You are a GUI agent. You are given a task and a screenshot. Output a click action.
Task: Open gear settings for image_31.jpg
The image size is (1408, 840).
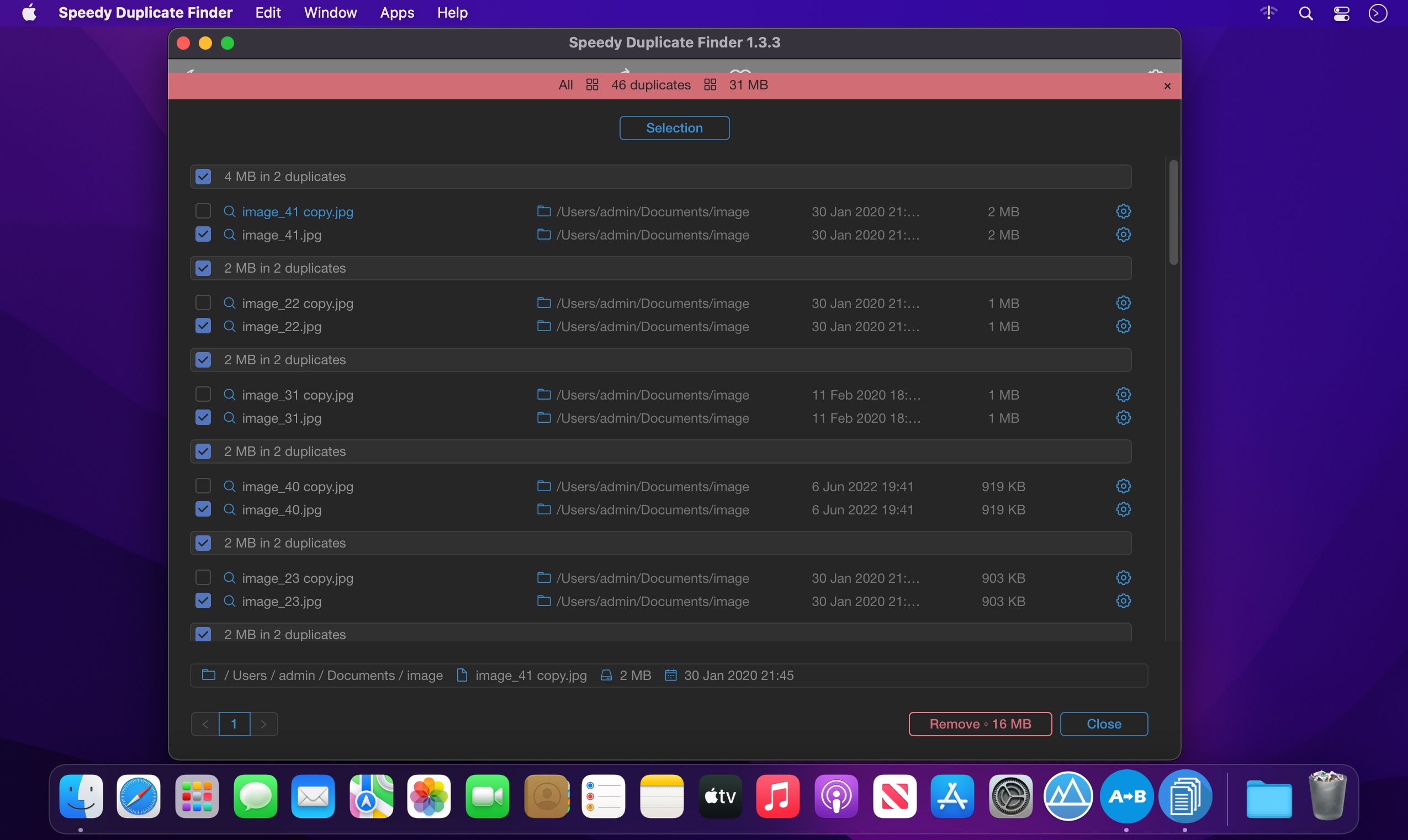point(1123,418)
